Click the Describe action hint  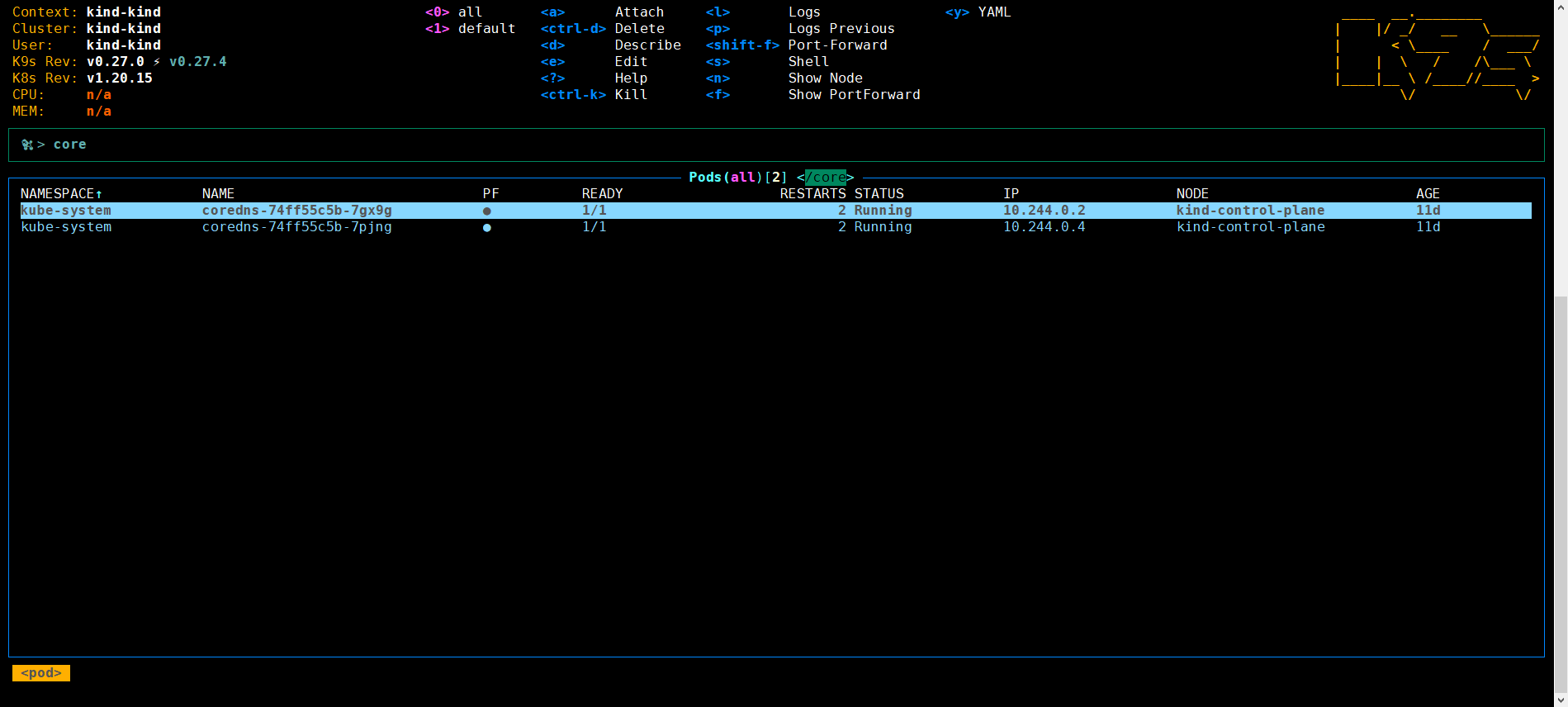click(x=647, y=45)
